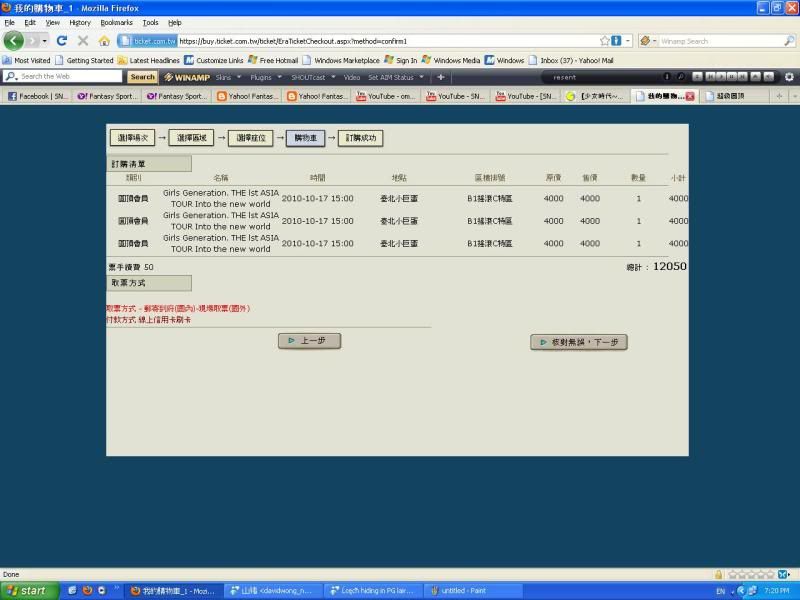Click the first step box in the order flow
Image resolution: width=800 pixels, height=600 pixels.
[133, 138]
